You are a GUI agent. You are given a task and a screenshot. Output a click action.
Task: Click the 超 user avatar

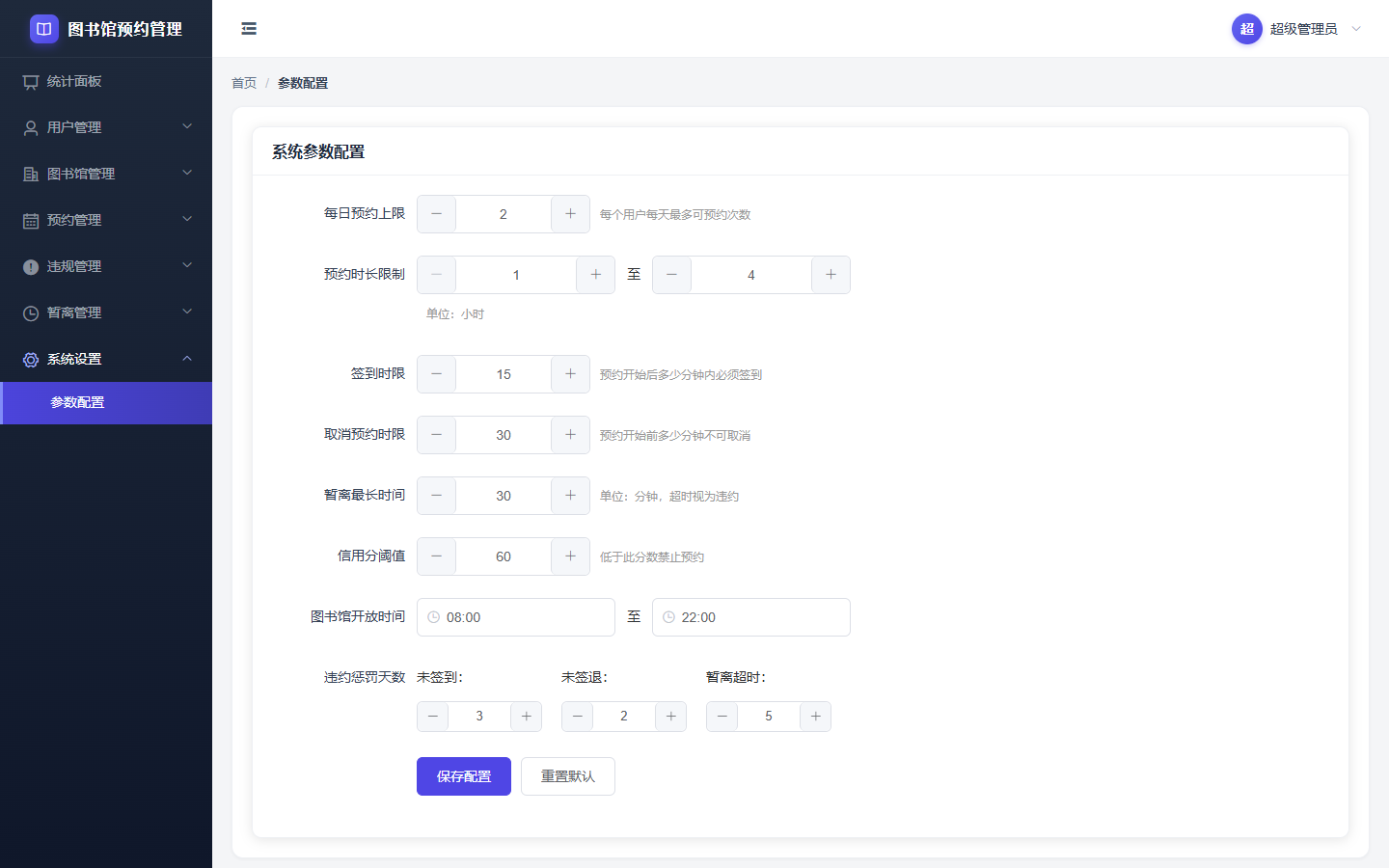(1247, 29)
